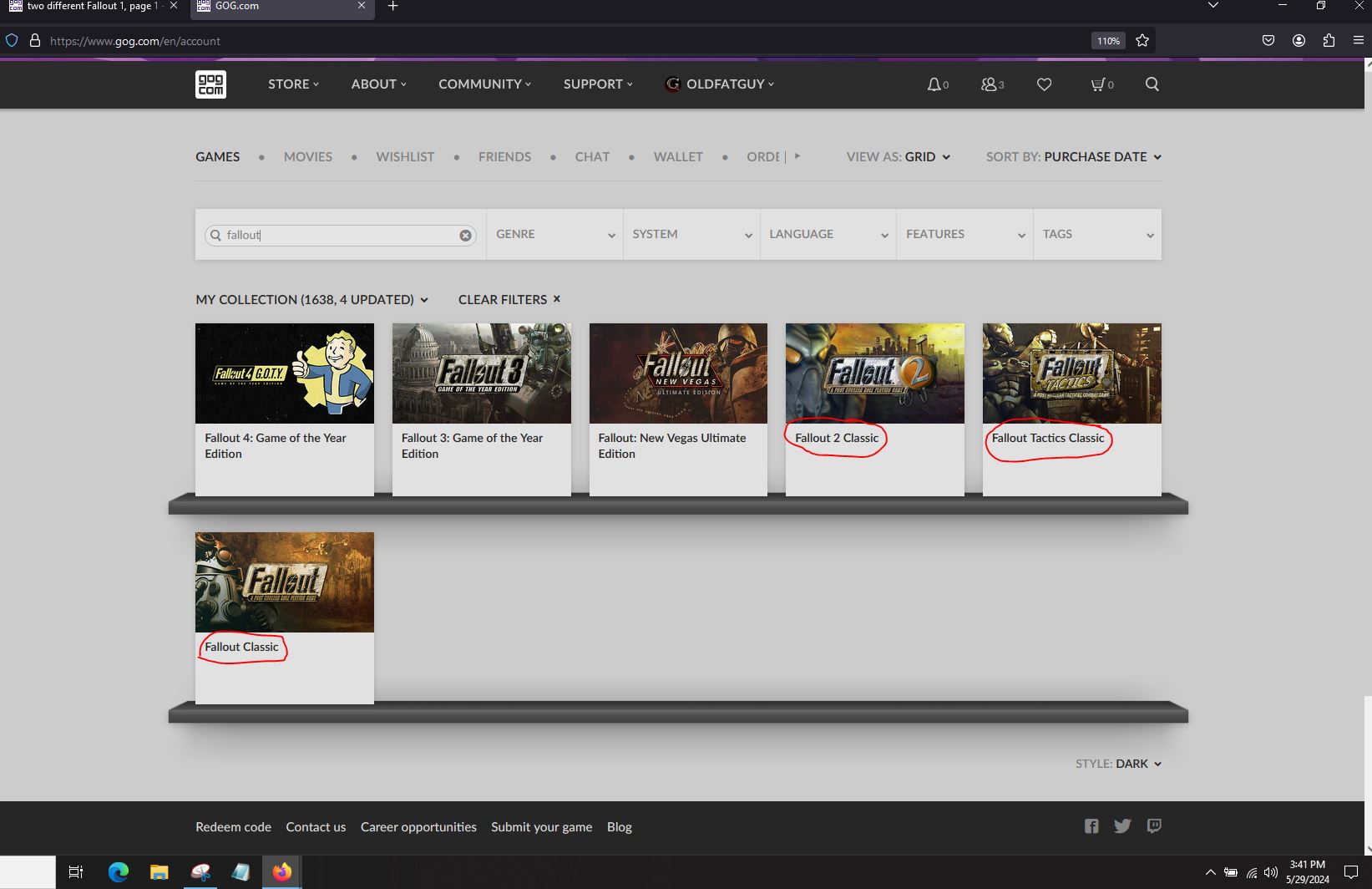Change STYLE dark dropdown
1372x889 pixels.
click(x=1119, y=764)
